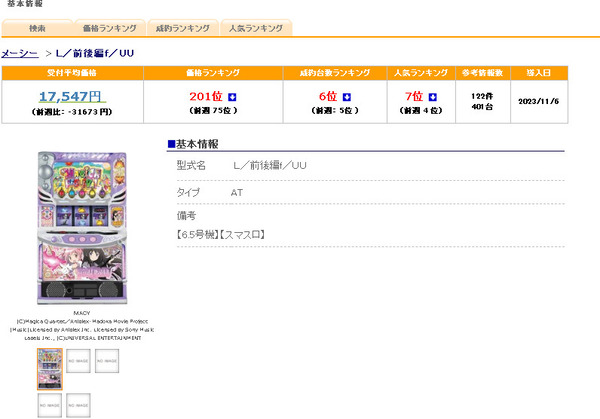Click the 参考情報数 table header
600x419 pixels.
(x=483, y=73)
